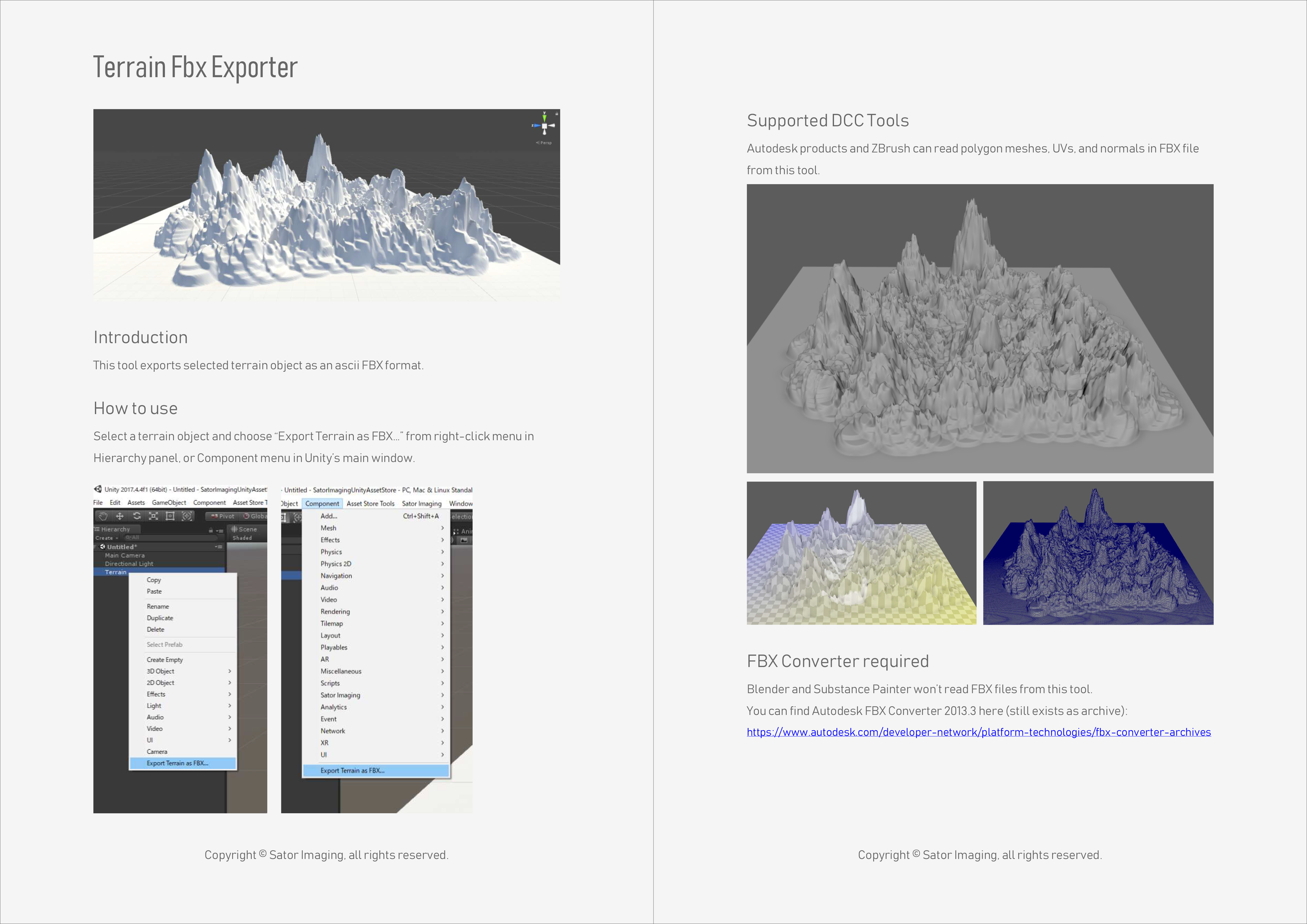This screenshot has height=924, width=1307.
Task: Click the green Y axis gizmo cone
Action: (x=544, y=118)
